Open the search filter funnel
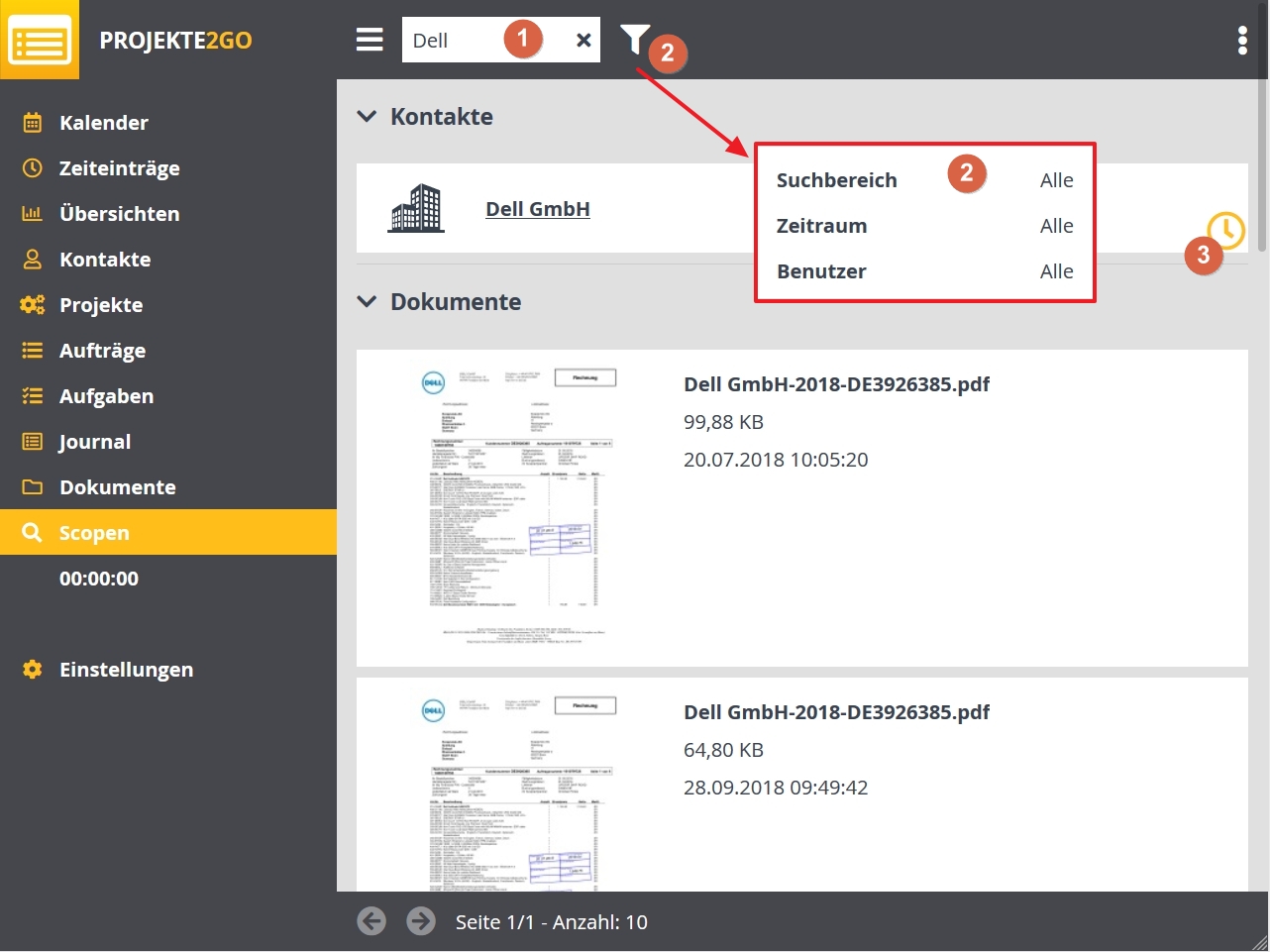 point(635,40)
